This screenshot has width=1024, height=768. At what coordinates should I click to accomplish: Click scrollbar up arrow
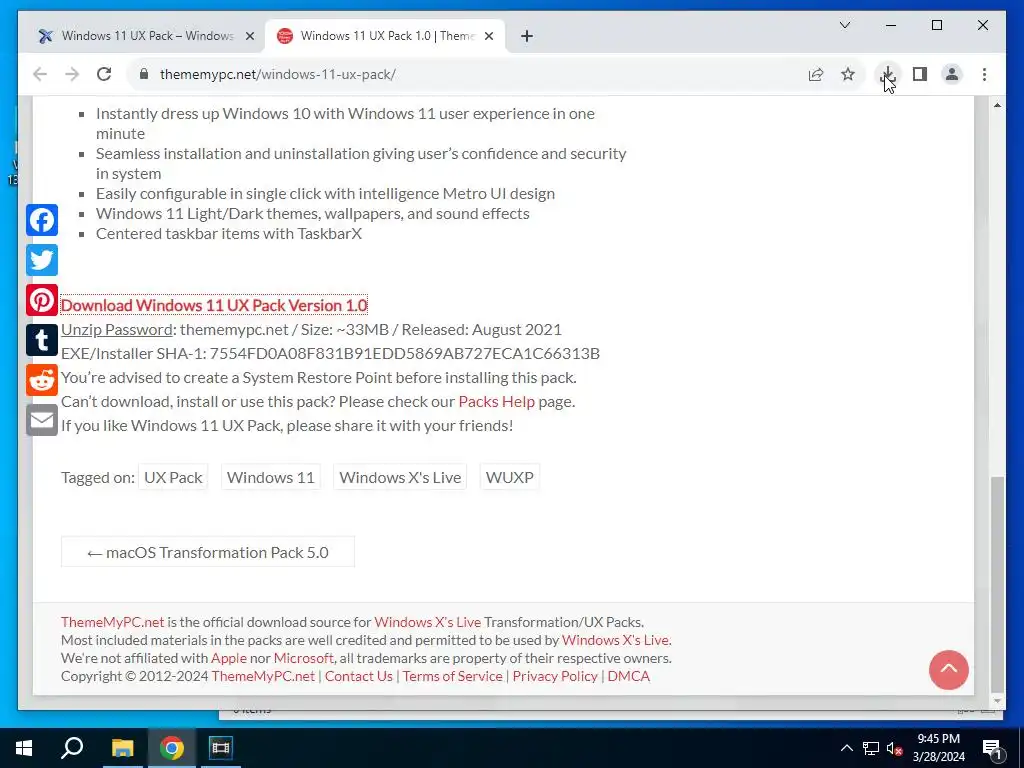point(997,105)
